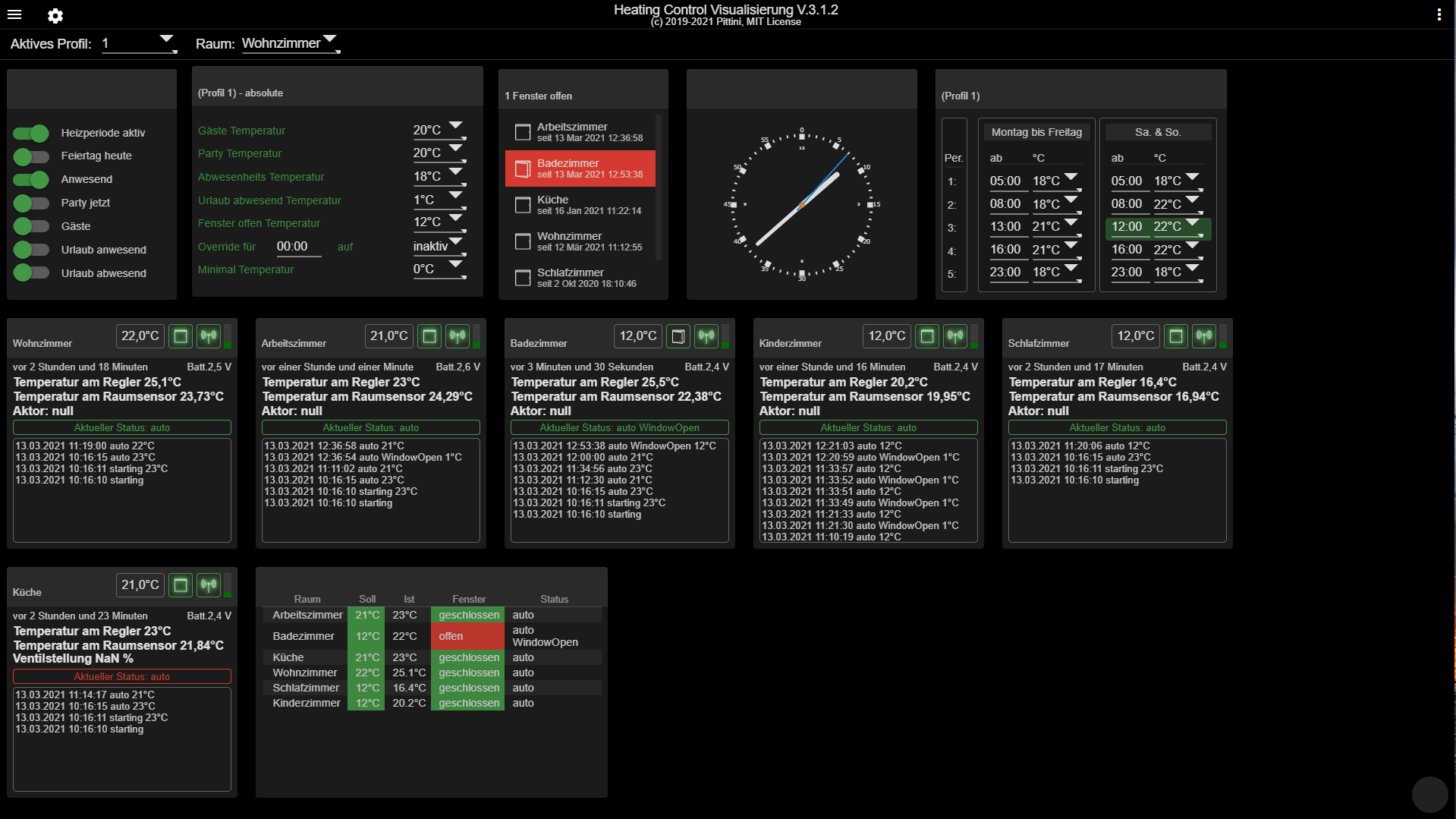Image resolution: width=1456 pixels, height=819 pixels.
Task: Open the settings gear
Action: (x=55, y=15)
